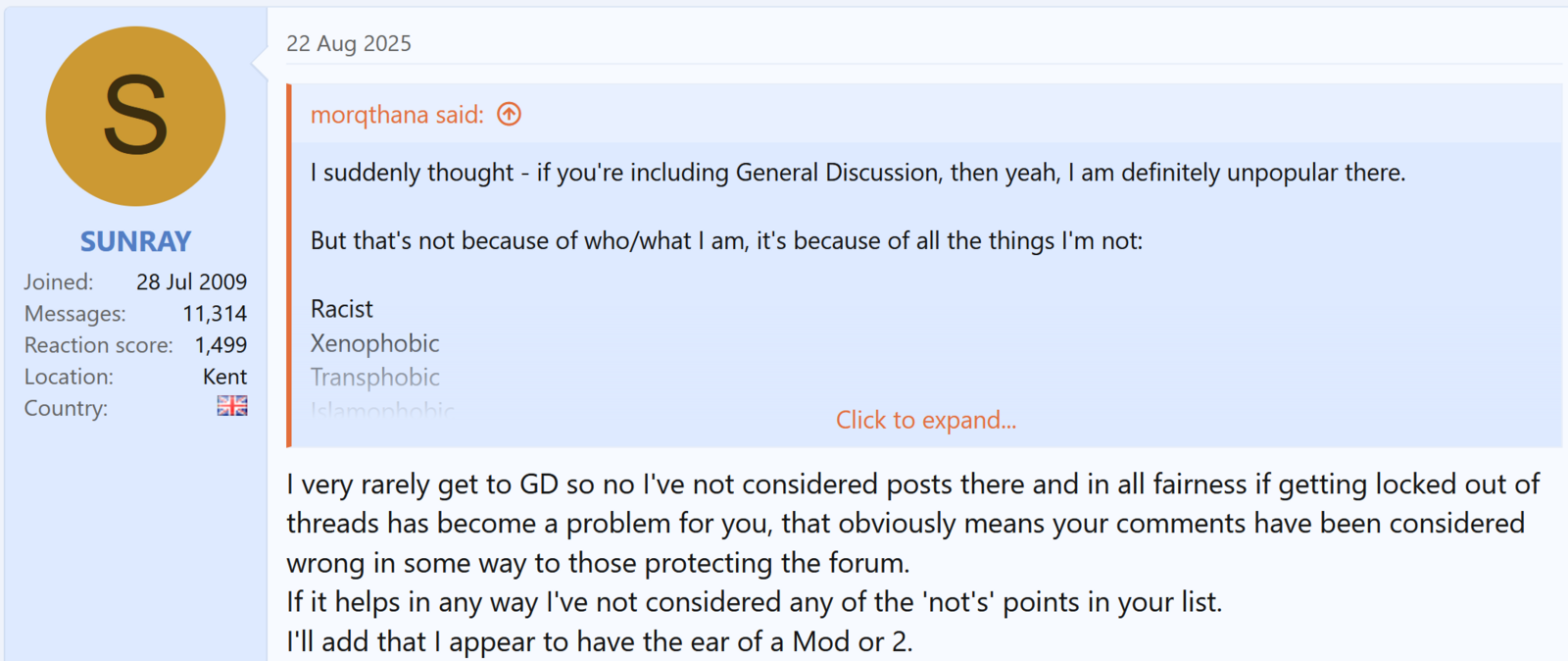Click the orange S avatar of SUNRAY

pos(135,117)
